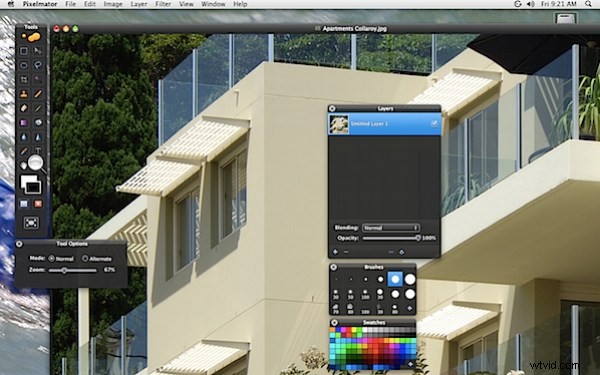Open the Layer menu
600x375 pixels.
pos(139,4)
